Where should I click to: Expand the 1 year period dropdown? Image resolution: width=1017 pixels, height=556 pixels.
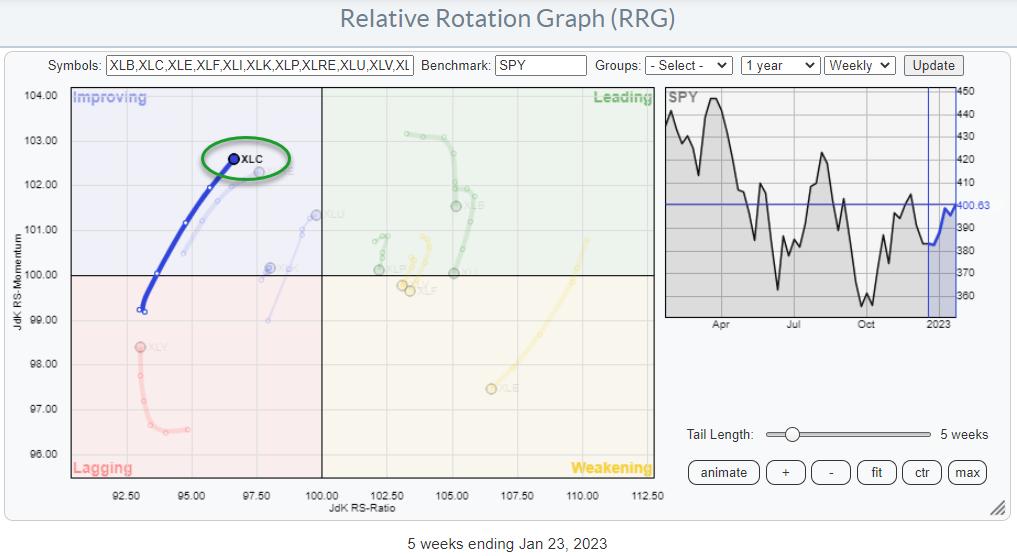click(x=780, y=66)
